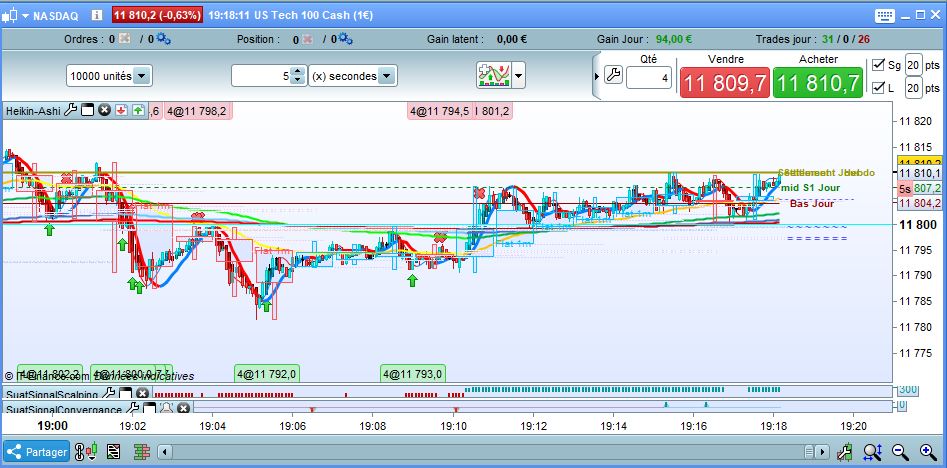
Task: Click the 4@11 793,0 buy order label
Action: (413, 374)
